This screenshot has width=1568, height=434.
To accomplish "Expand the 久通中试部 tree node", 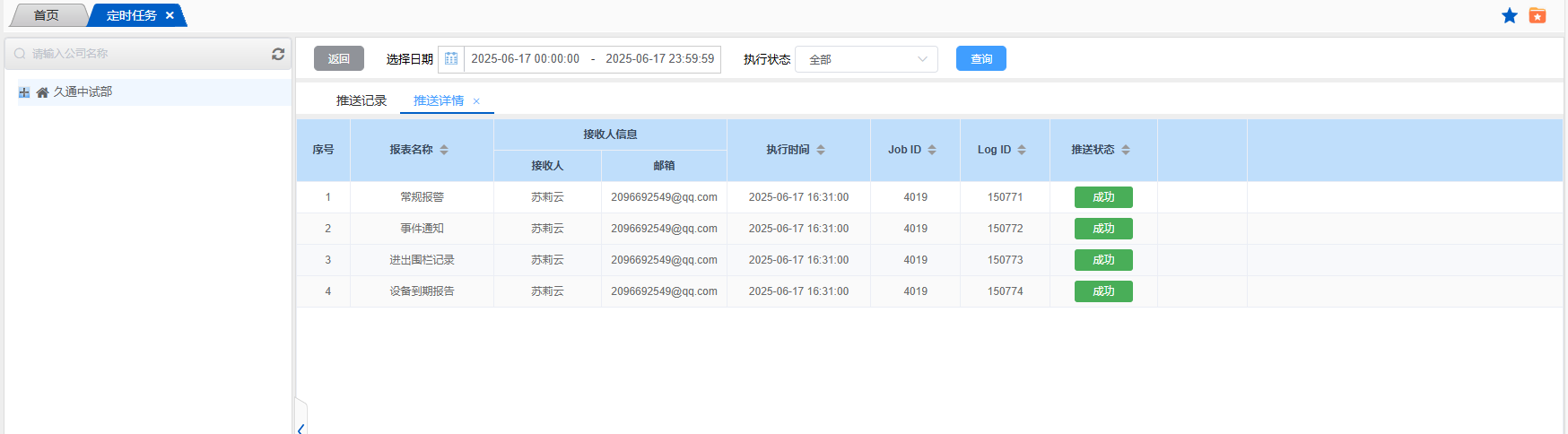I will click(24, 92).
